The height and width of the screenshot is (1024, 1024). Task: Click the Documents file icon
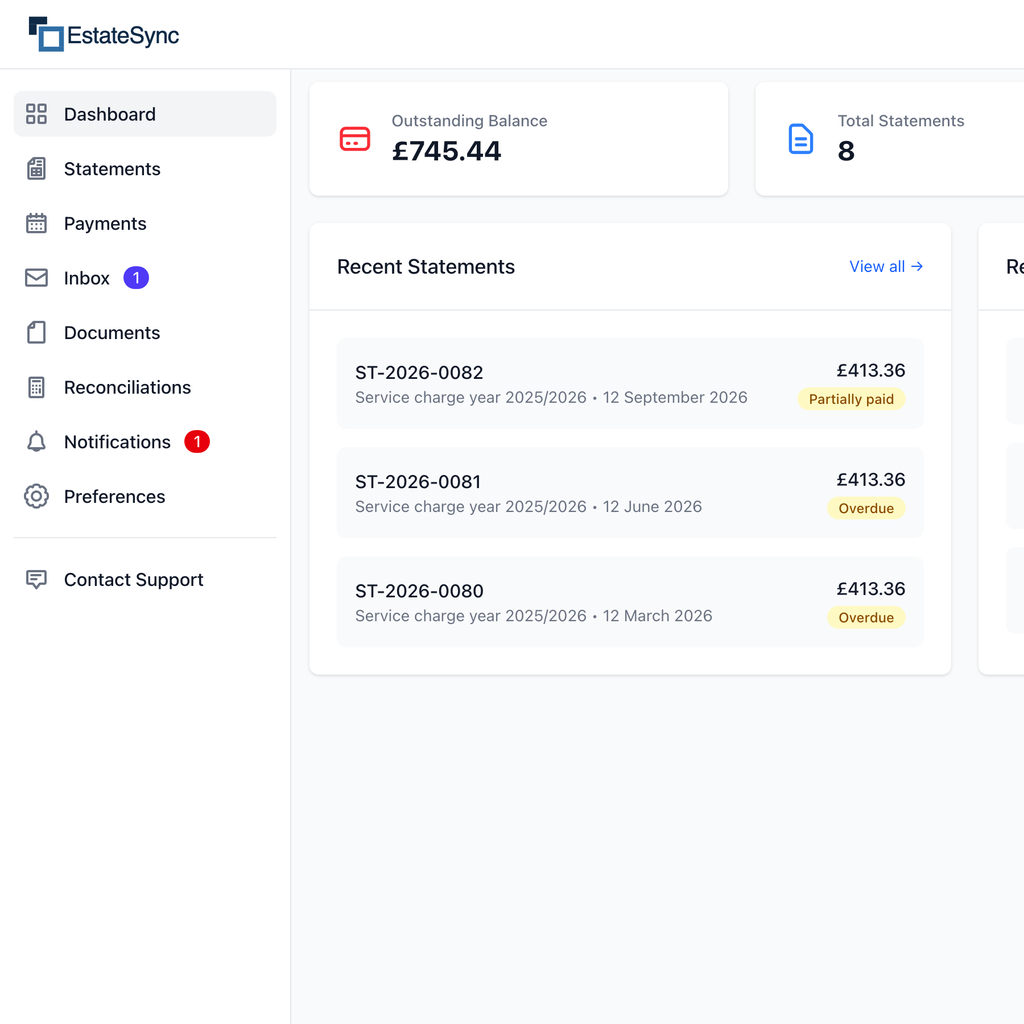[36, 332]
